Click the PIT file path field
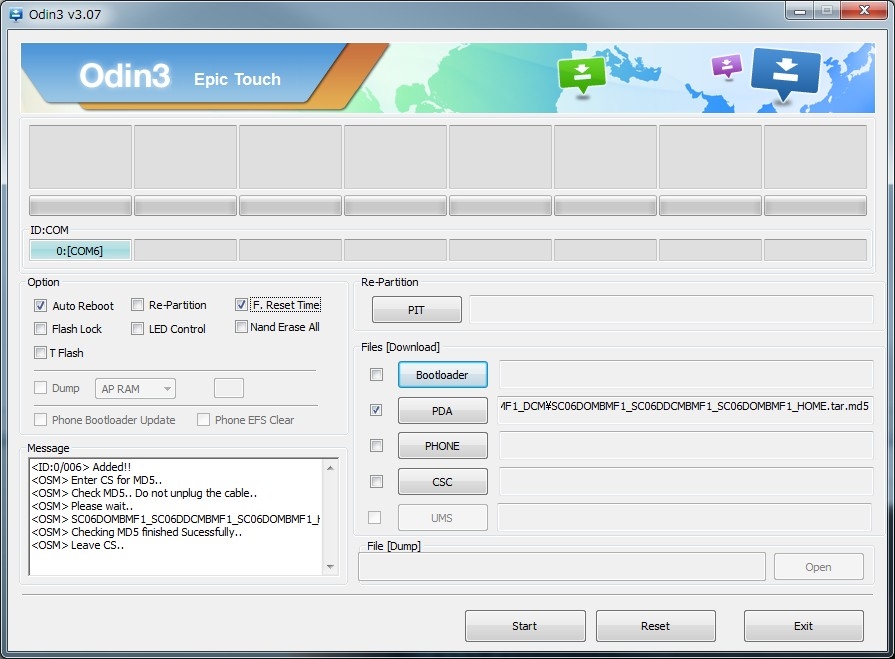Viewport: 895px width, 659px height. point(671,309)
